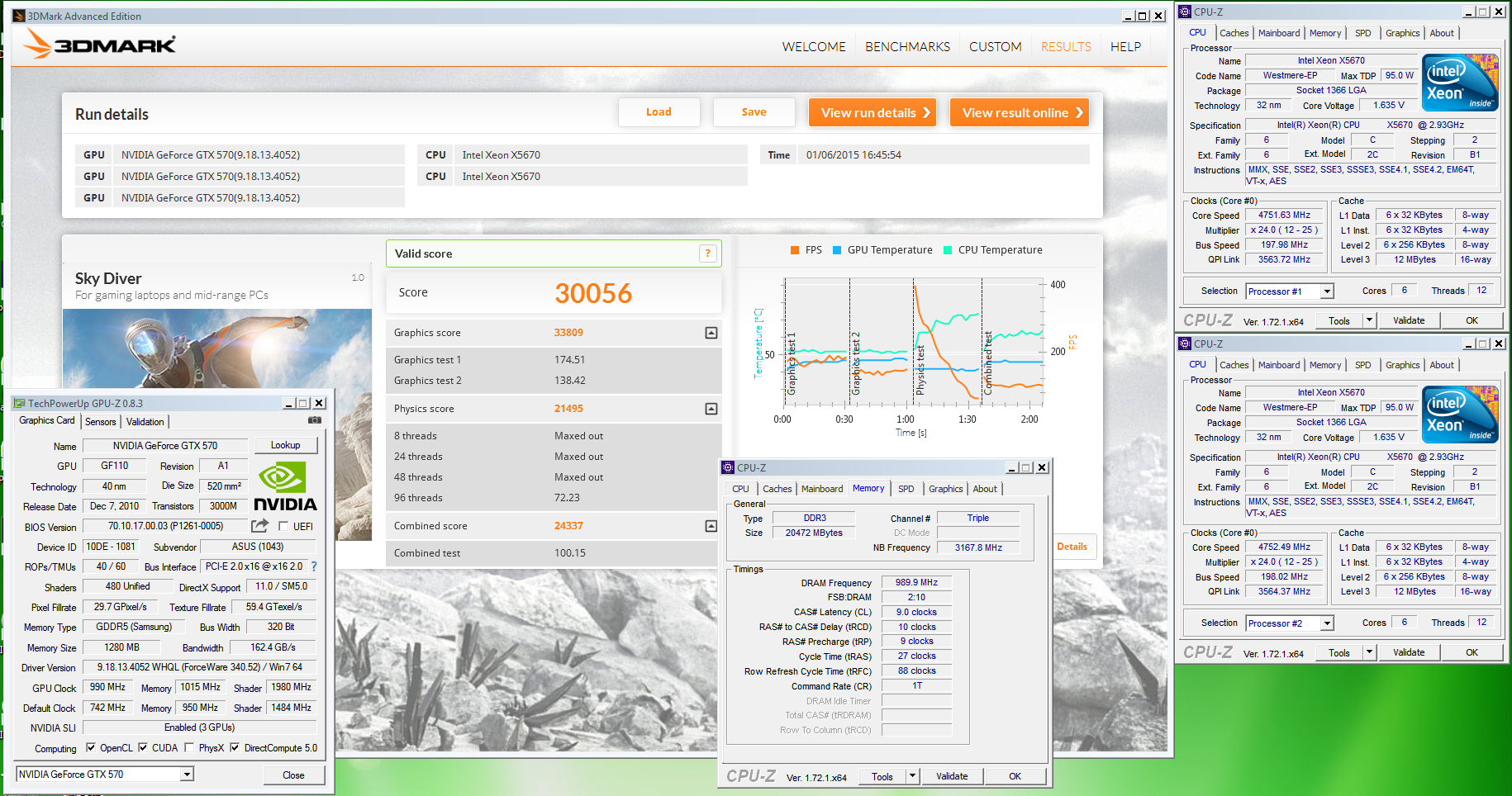Click the RESULTS menu item in 3DMark
The image size is (1512, 796).
pyautogui.click(x=1066, y=47)
